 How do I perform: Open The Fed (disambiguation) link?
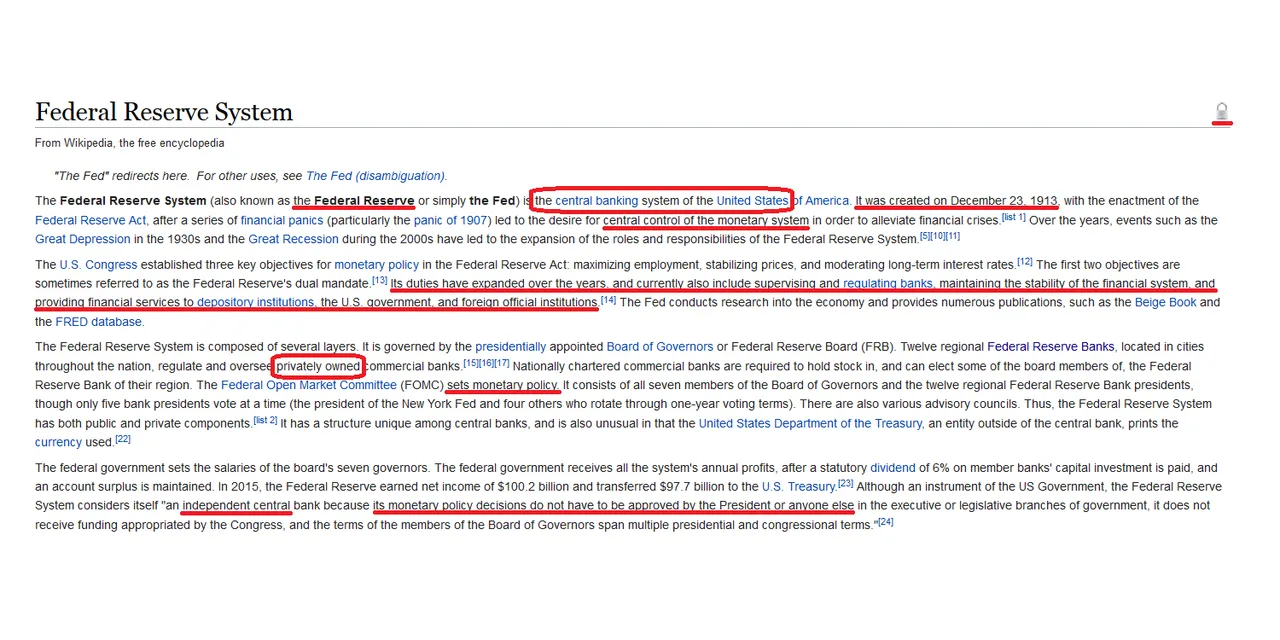point(375,176)
